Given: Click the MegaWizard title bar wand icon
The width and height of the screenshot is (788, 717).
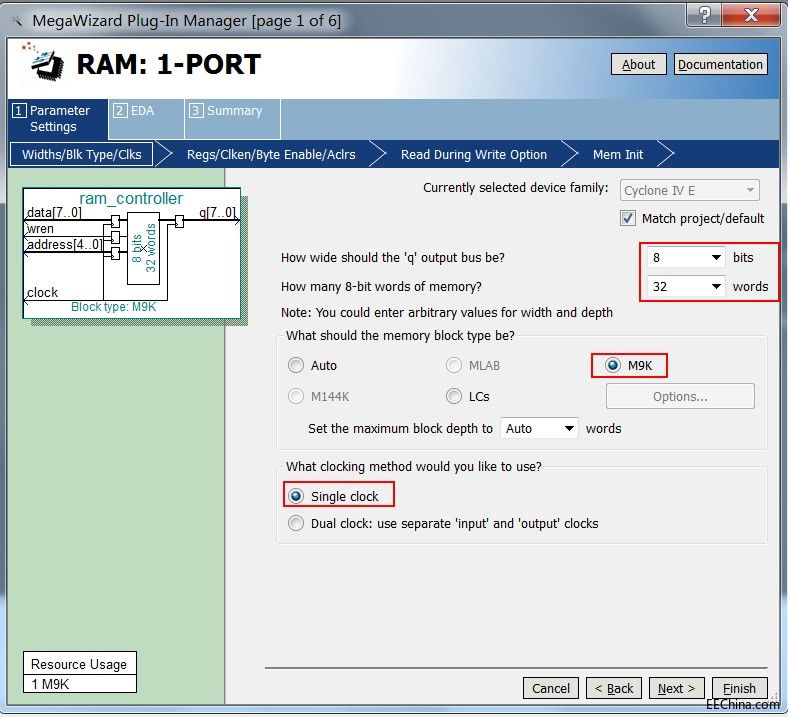Looking at the screenshot, I should tap(16, 21).
